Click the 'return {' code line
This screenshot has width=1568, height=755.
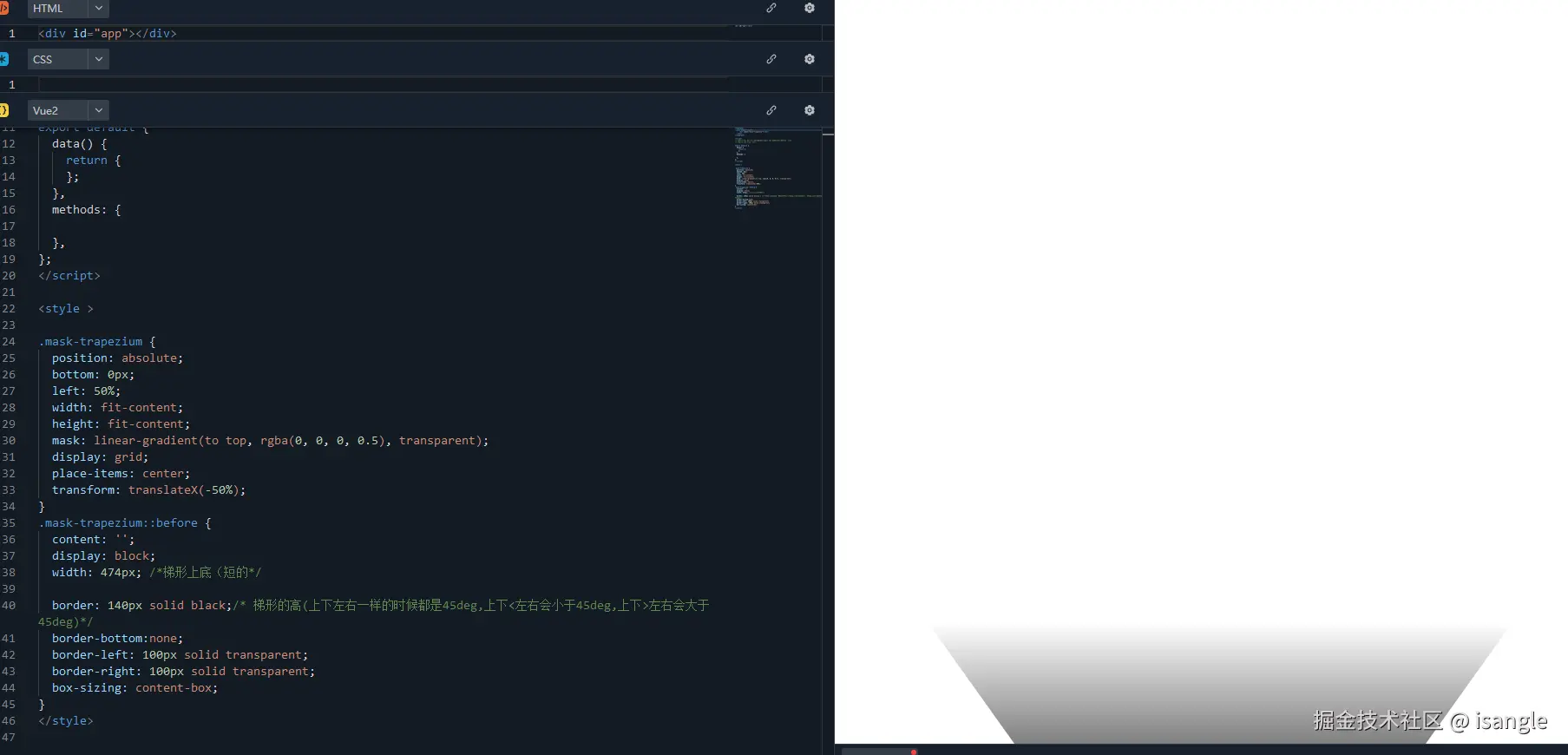tap(93, 160)
